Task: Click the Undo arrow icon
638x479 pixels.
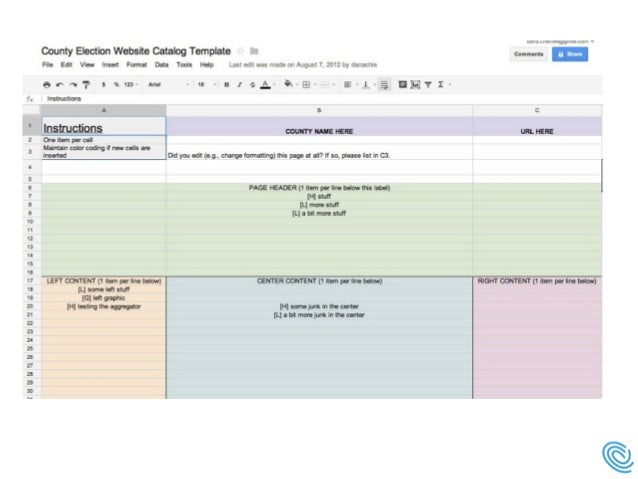Action: coord(60,85)
